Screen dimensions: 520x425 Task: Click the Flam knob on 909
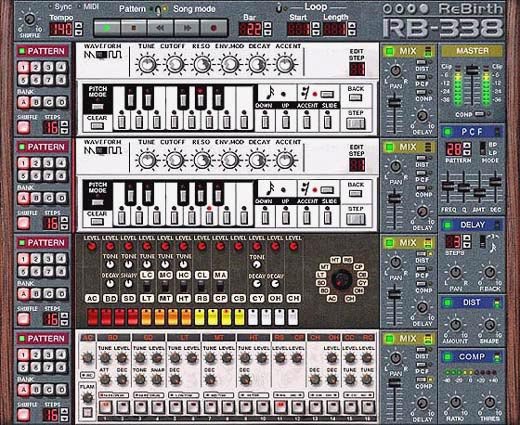tap(87, 397)
